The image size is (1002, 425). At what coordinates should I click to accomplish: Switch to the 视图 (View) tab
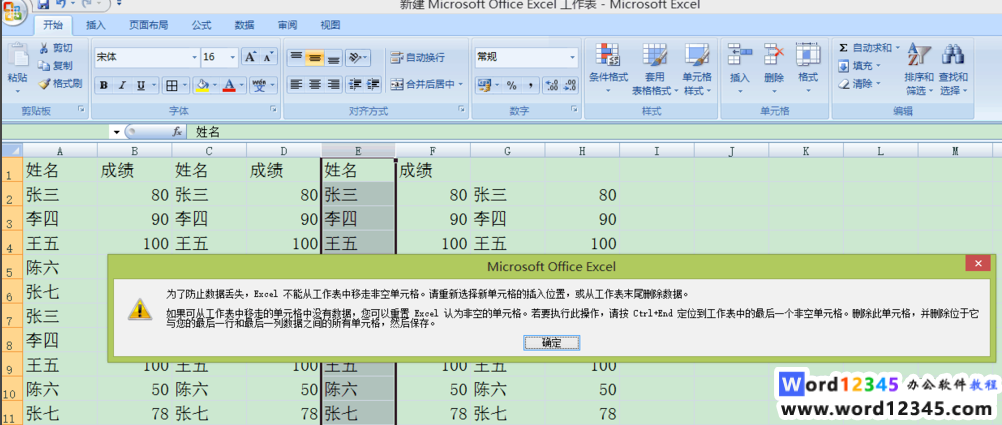coord(330,25)
